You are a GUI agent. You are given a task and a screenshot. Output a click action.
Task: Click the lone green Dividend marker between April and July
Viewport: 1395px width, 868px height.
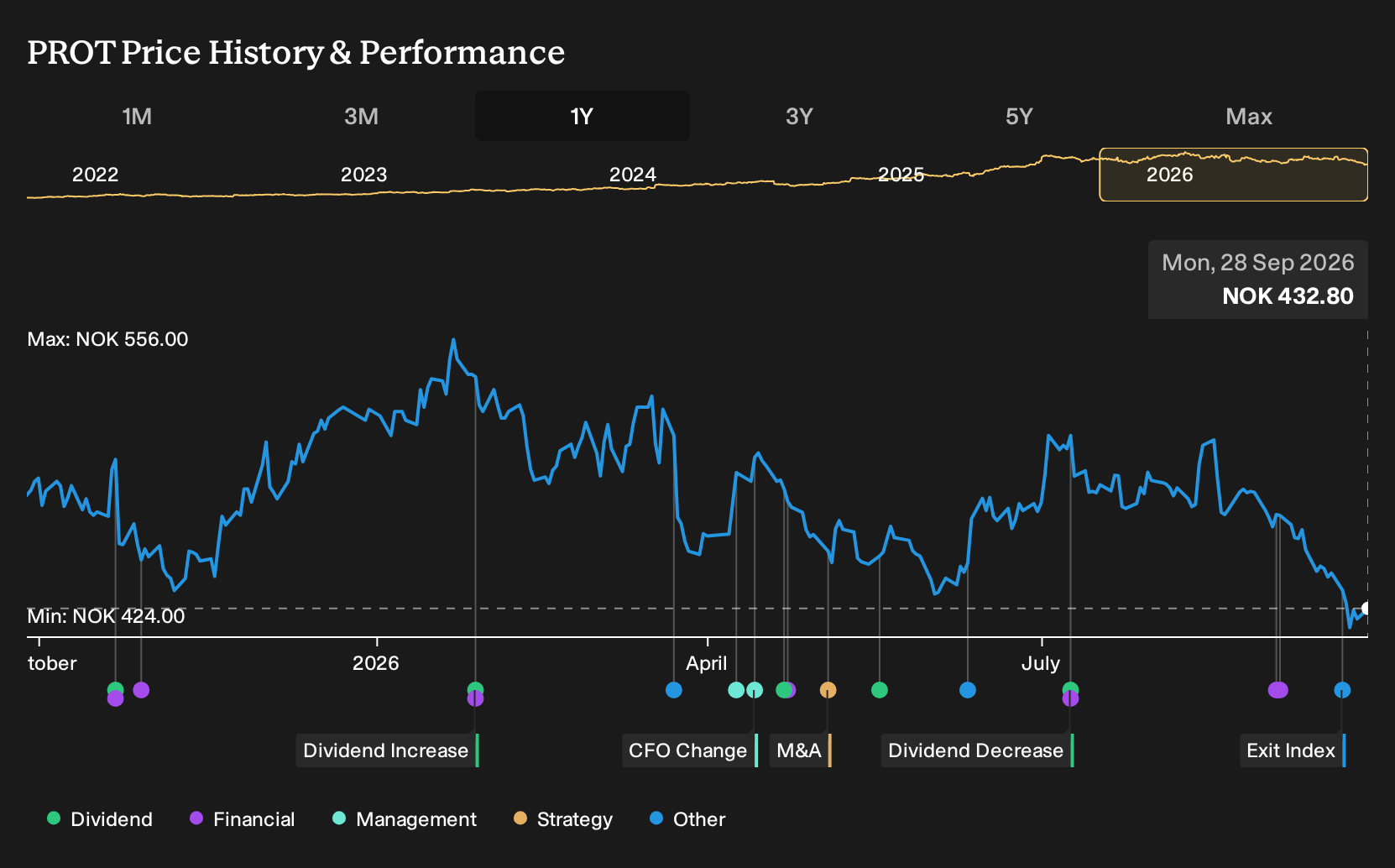pyautogui.click(x=880, y=690)
